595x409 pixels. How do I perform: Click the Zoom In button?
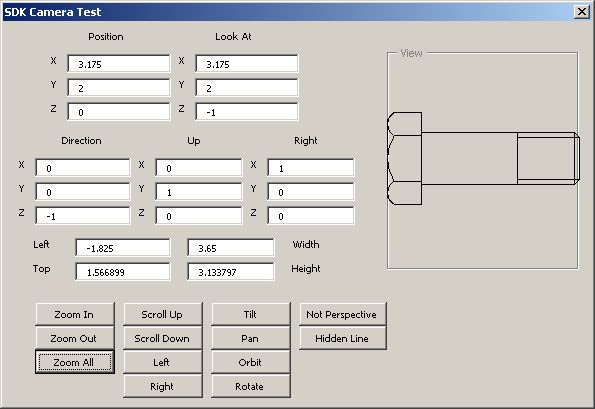point(75,314)
